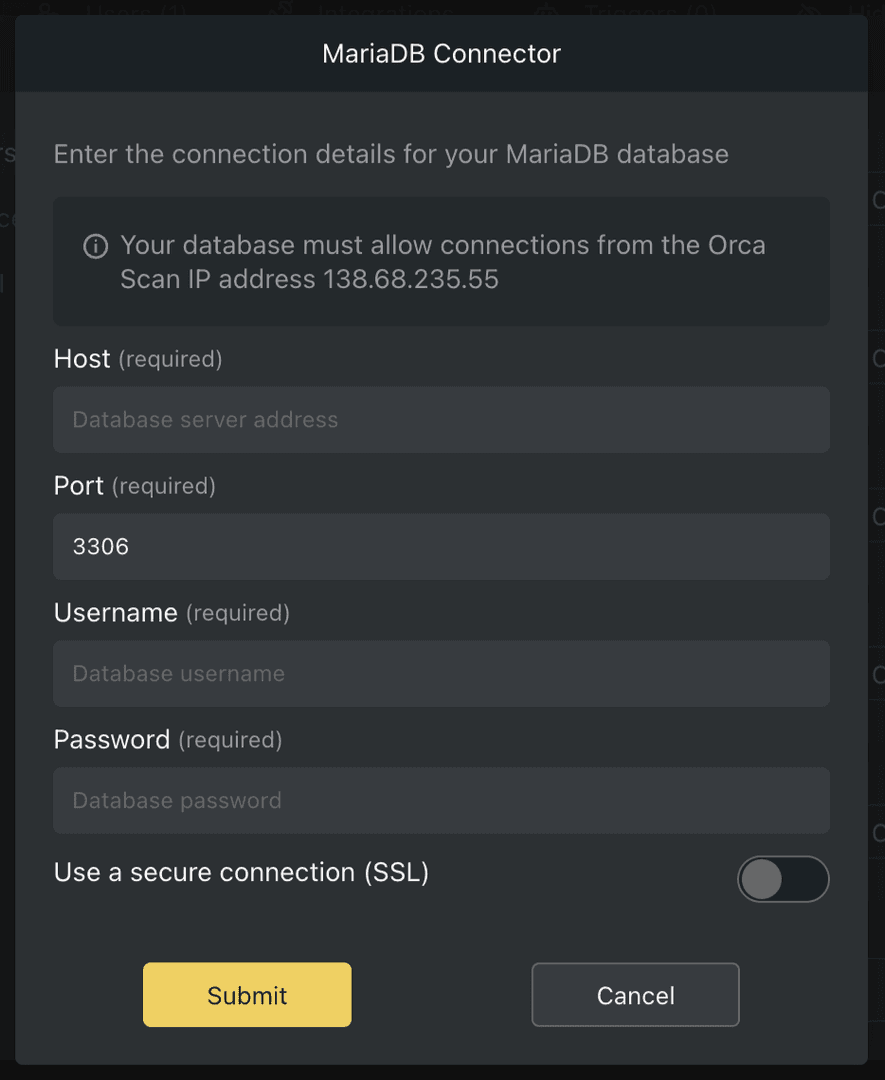Click the Cancel button
This screenshot has height=1080, width=885.
pyautogui.click(x=635, y=995)
